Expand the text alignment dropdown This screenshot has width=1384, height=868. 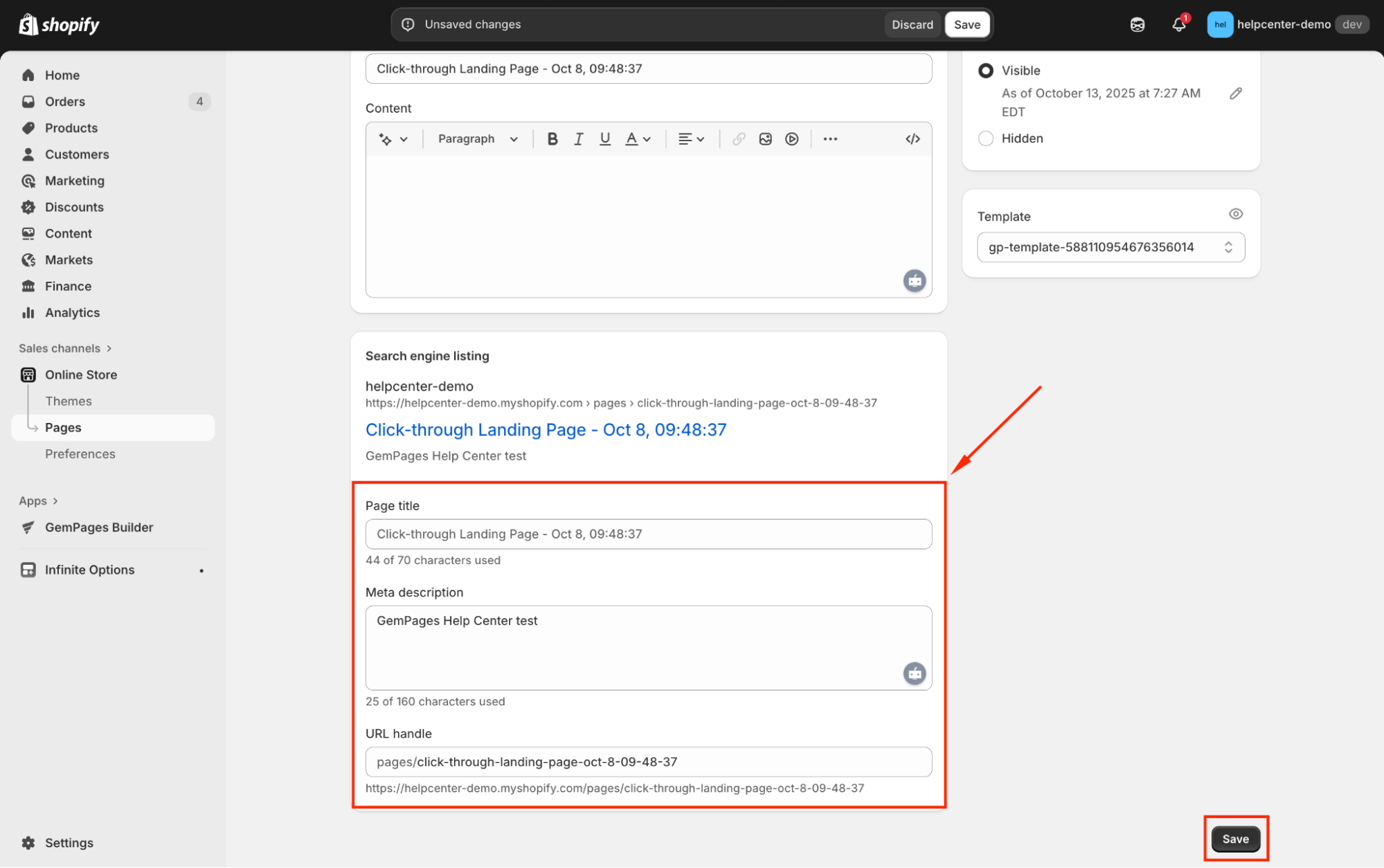click(691, 139)
